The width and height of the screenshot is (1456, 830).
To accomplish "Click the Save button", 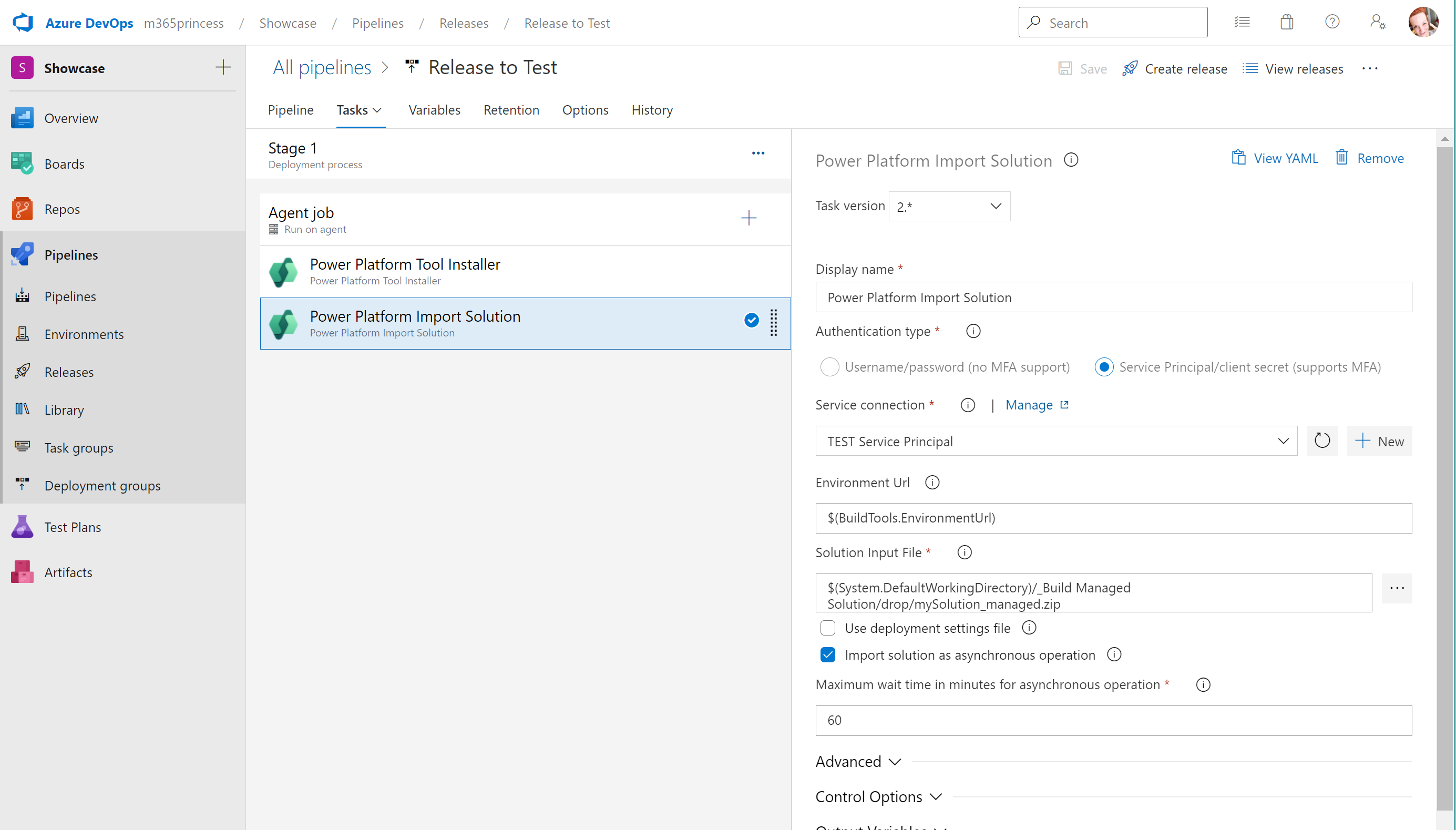I will click(1082, 69).
